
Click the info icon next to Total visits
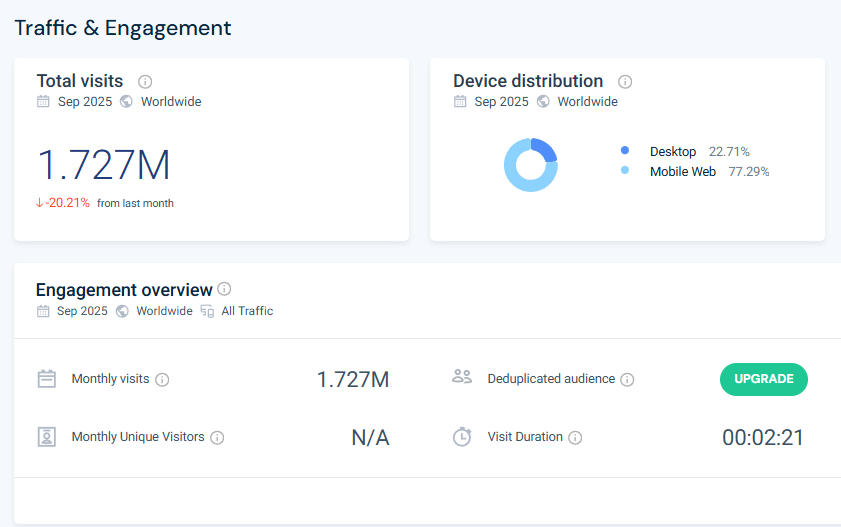(x=145, y=82)
